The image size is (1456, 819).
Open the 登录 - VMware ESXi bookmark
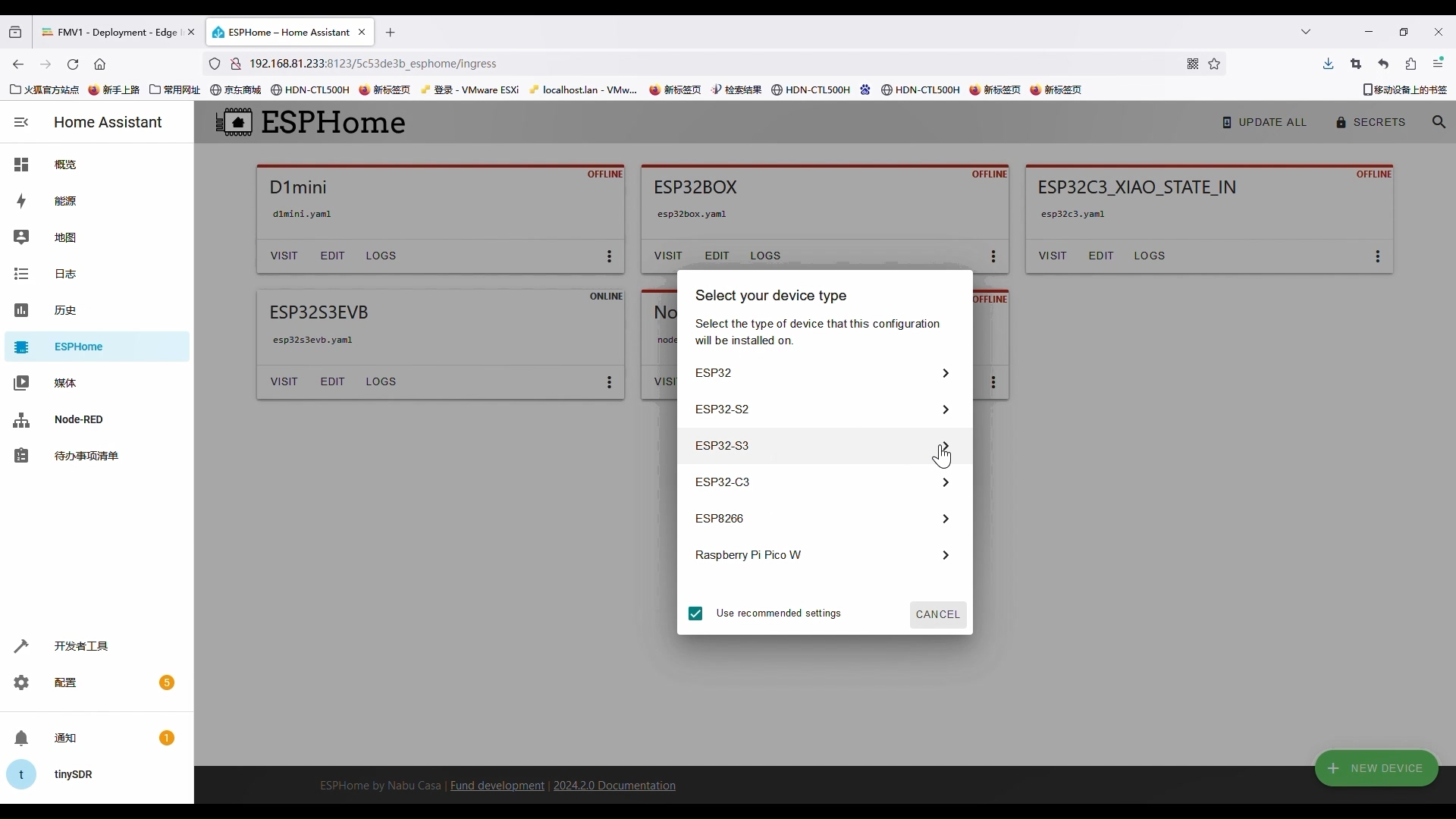[x=469, y=89]
